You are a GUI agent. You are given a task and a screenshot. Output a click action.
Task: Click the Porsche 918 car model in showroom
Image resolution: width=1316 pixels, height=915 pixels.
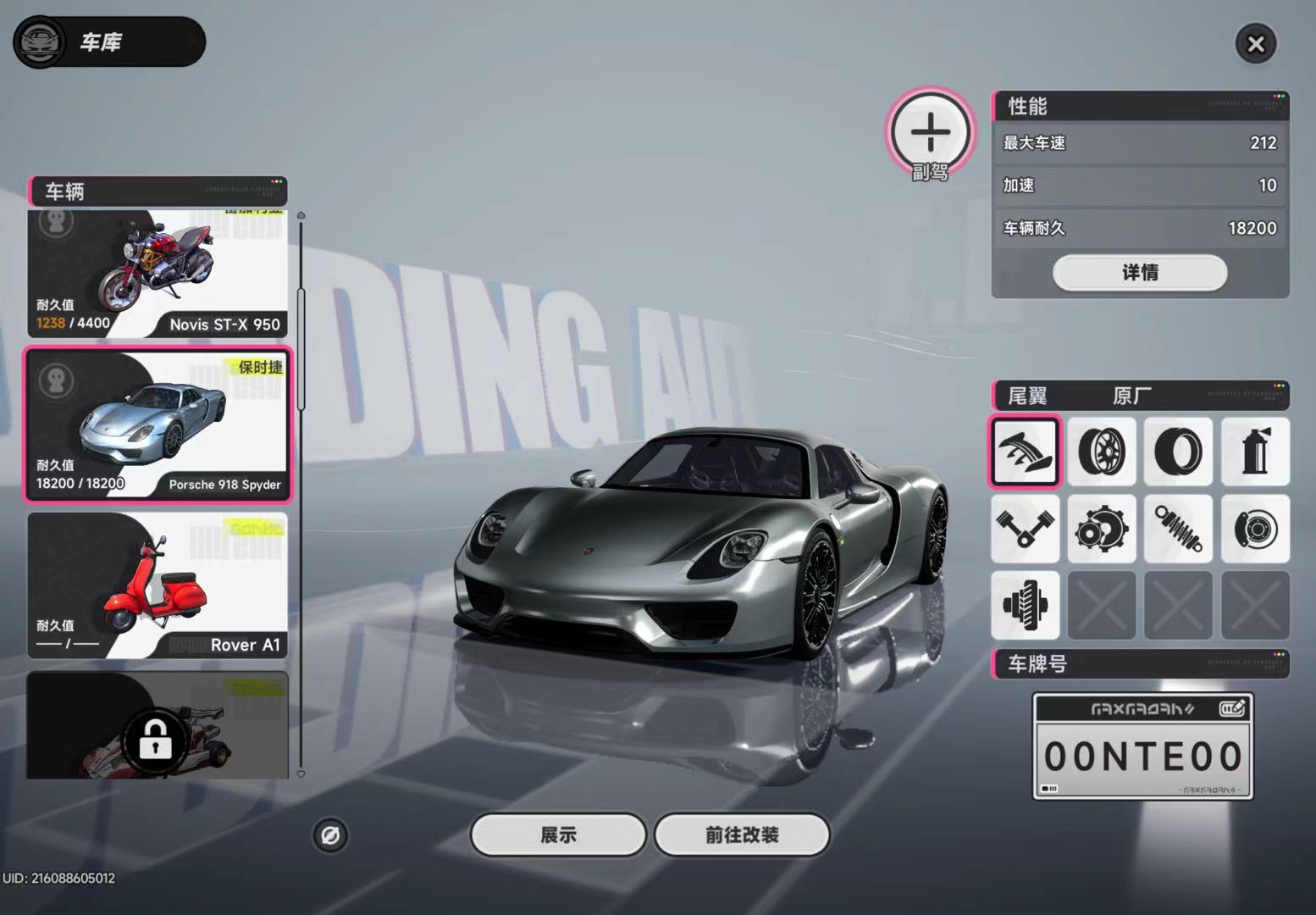coord(700,542)
